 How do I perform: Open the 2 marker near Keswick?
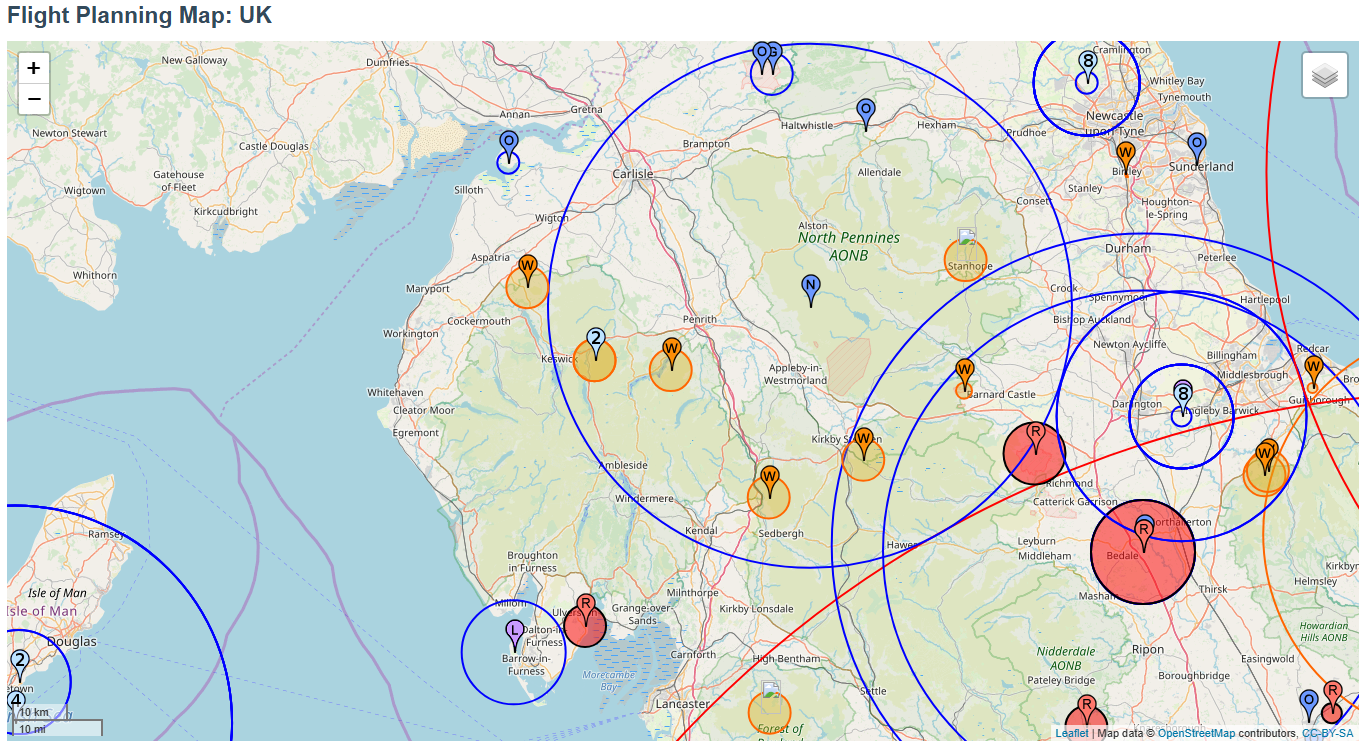(x=596, y=344)
